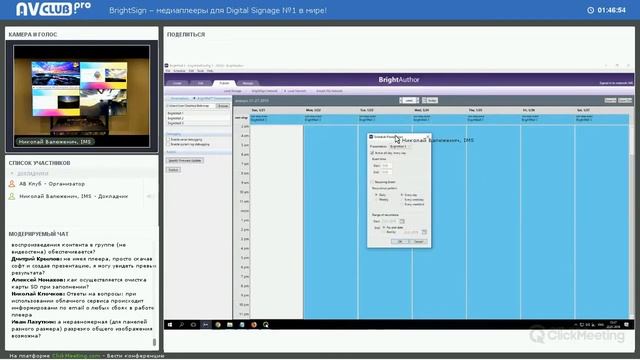Toggle Active all day, every day checkbox
Image resolution: width=640 pixels, height=360 pixels.
[x=372, y=153]
